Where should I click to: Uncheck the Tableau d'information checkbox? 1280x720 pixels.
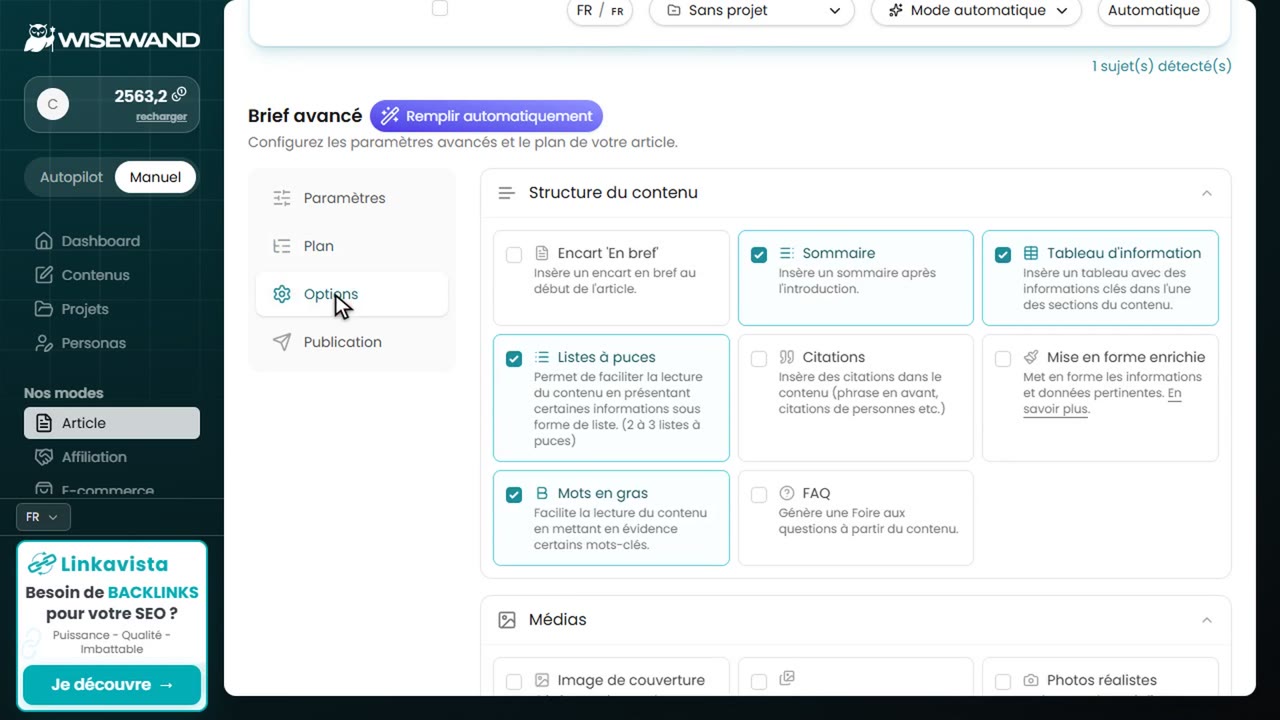[x=1003, y=255]
